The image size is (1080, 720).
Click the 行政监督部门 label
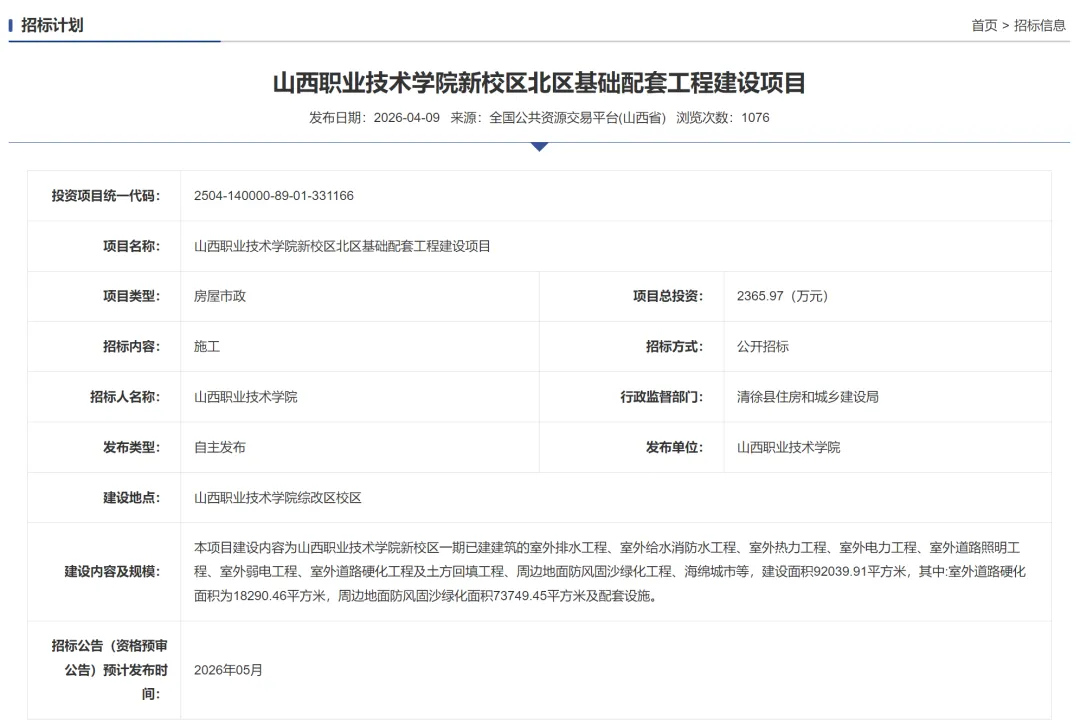[x=661, y=397]
